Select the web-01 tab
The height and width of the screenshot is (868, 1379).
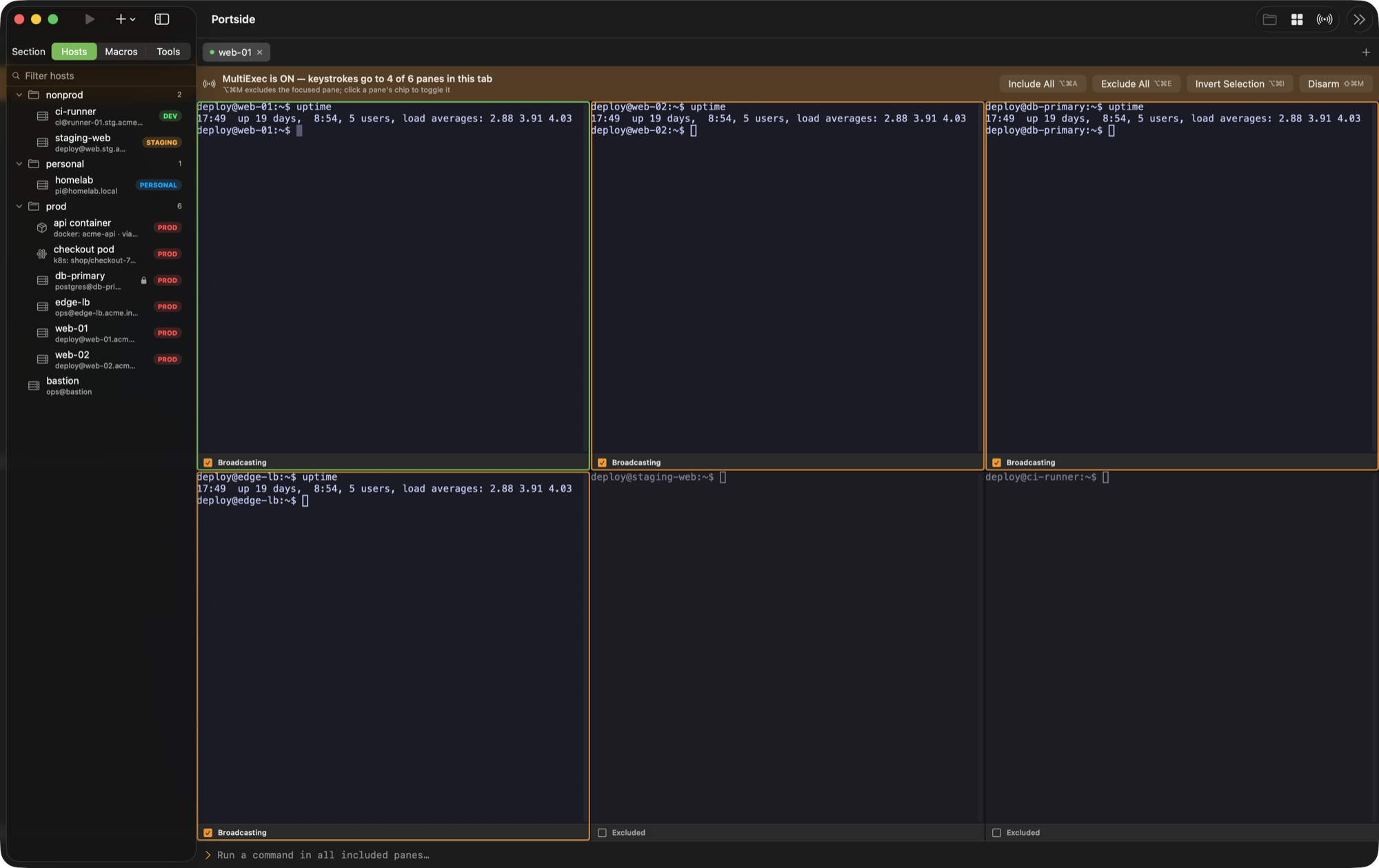click(x=235, y=52)
